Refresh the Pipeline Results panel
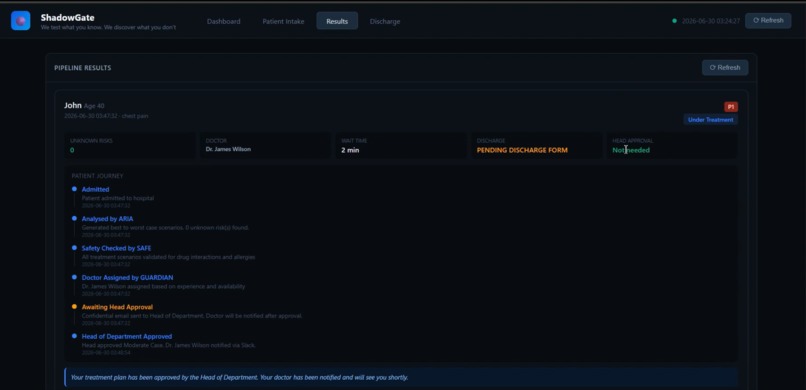806x390 pixels. pyautogui.click(x=725, y=67)
